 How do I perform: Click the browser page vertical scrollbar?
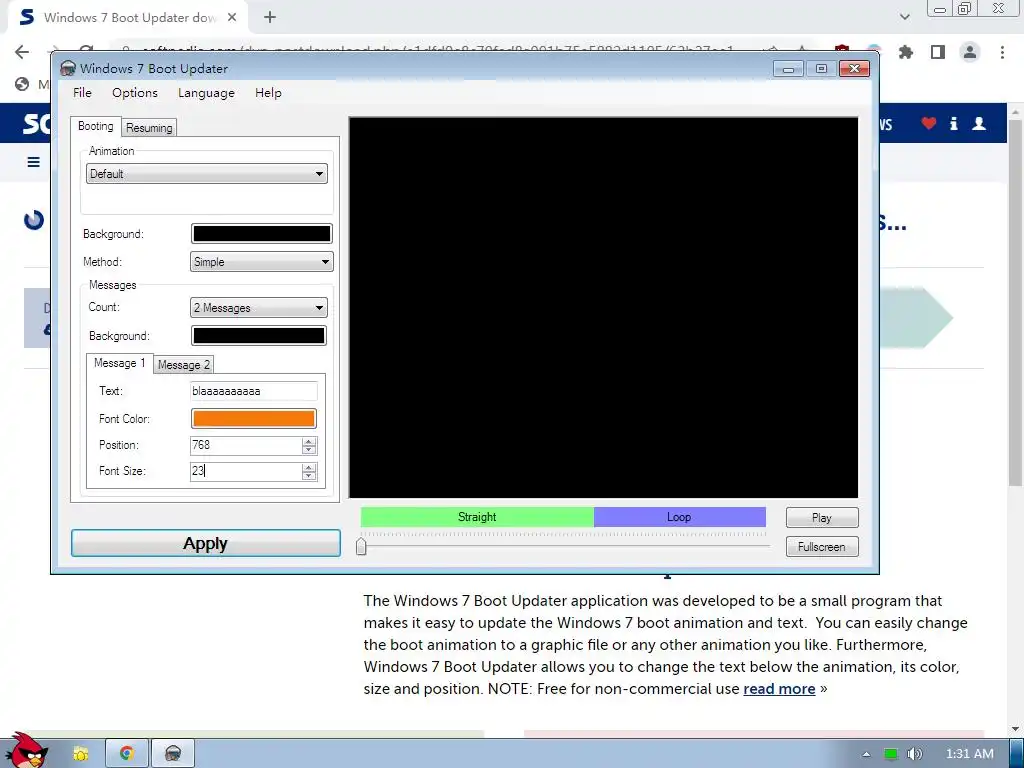(x=1014, y=303)
